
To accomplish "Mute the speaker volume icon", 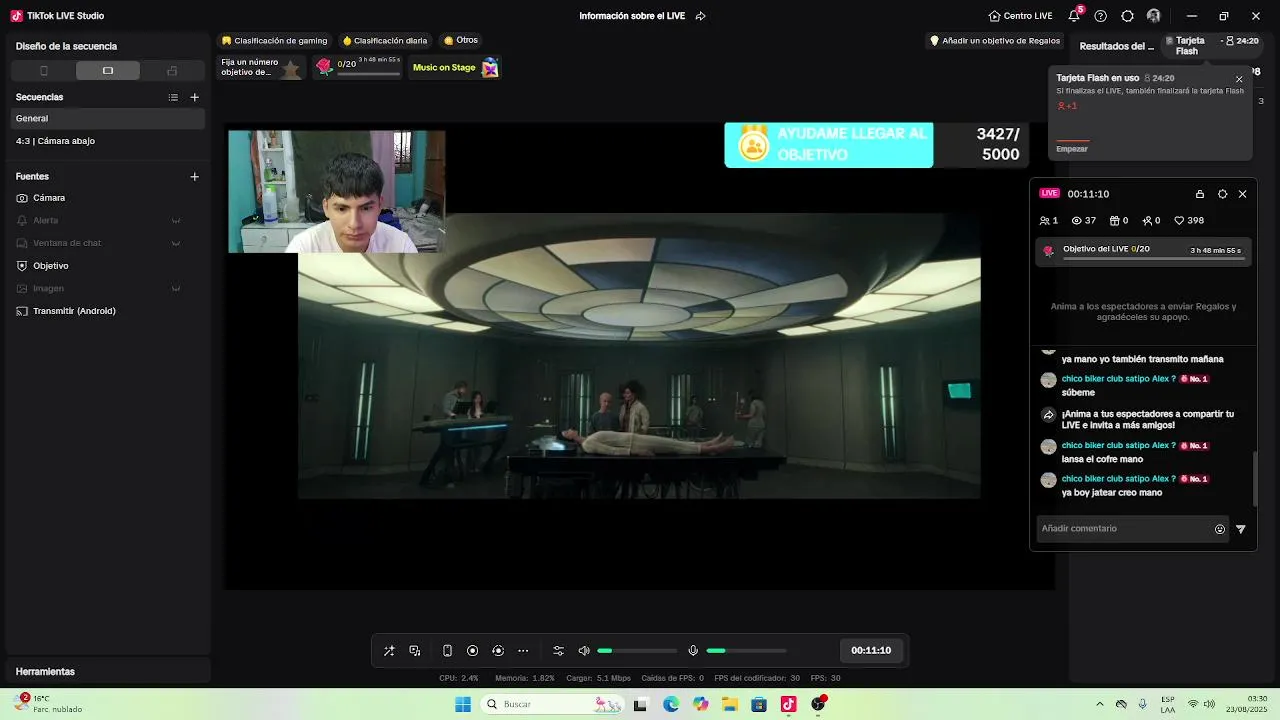I will [584, 651].
